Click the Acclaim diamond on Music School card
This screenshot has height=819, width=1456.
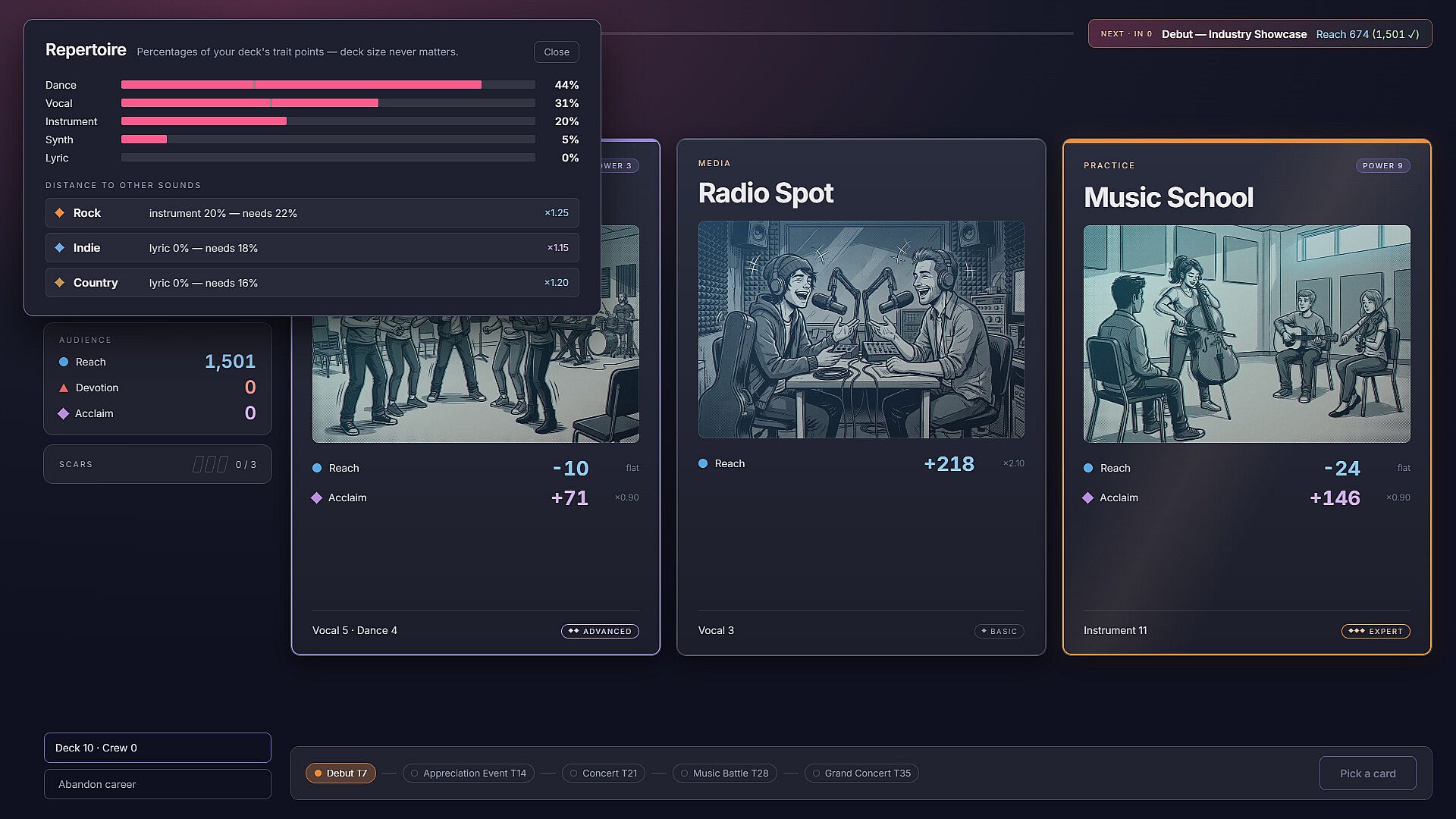(1087, 498)
